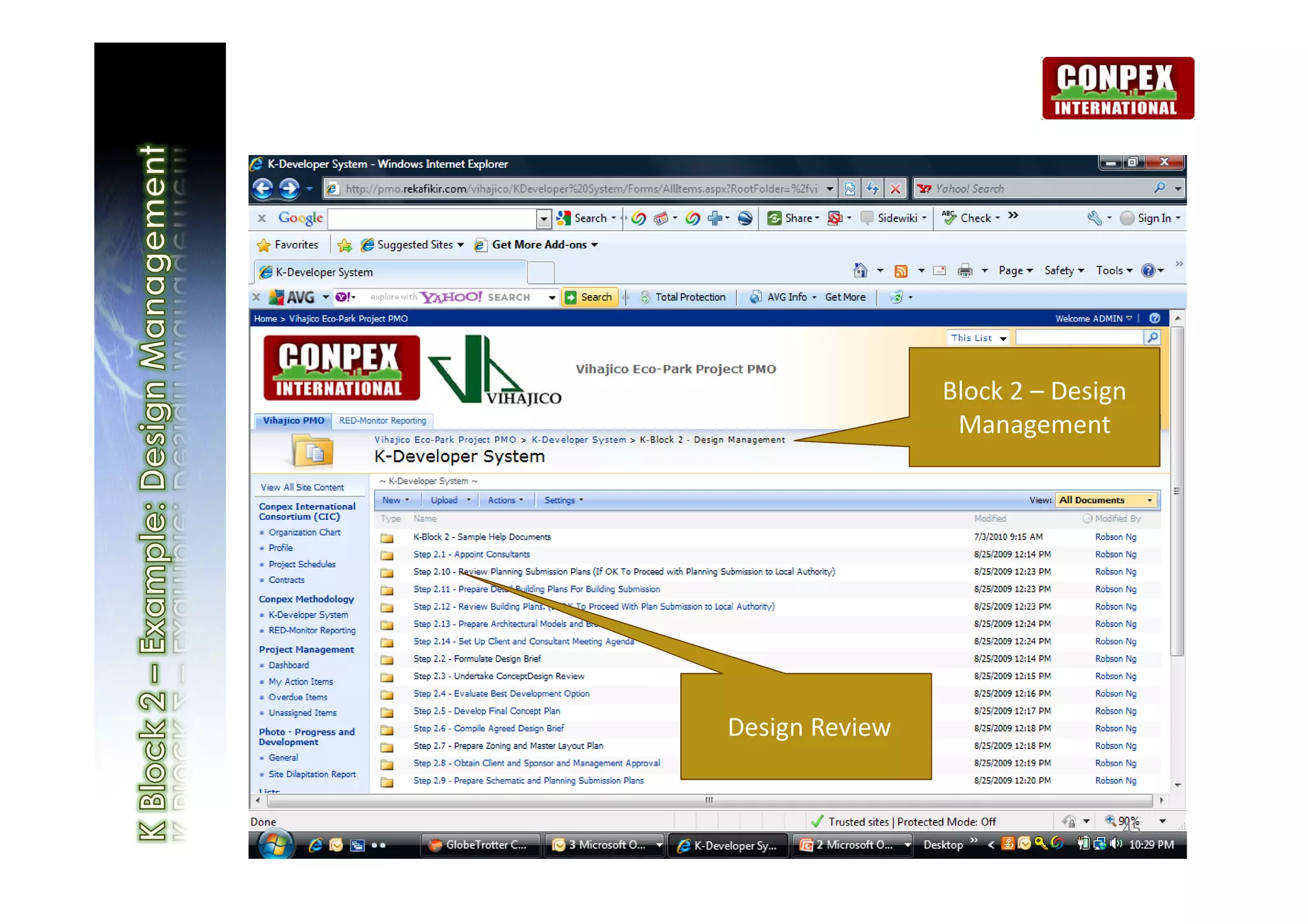Open Dashboard under Project Management
The width and height of the screenshot is (1308, 924).
pyautogui.click(x=288, y=665)
